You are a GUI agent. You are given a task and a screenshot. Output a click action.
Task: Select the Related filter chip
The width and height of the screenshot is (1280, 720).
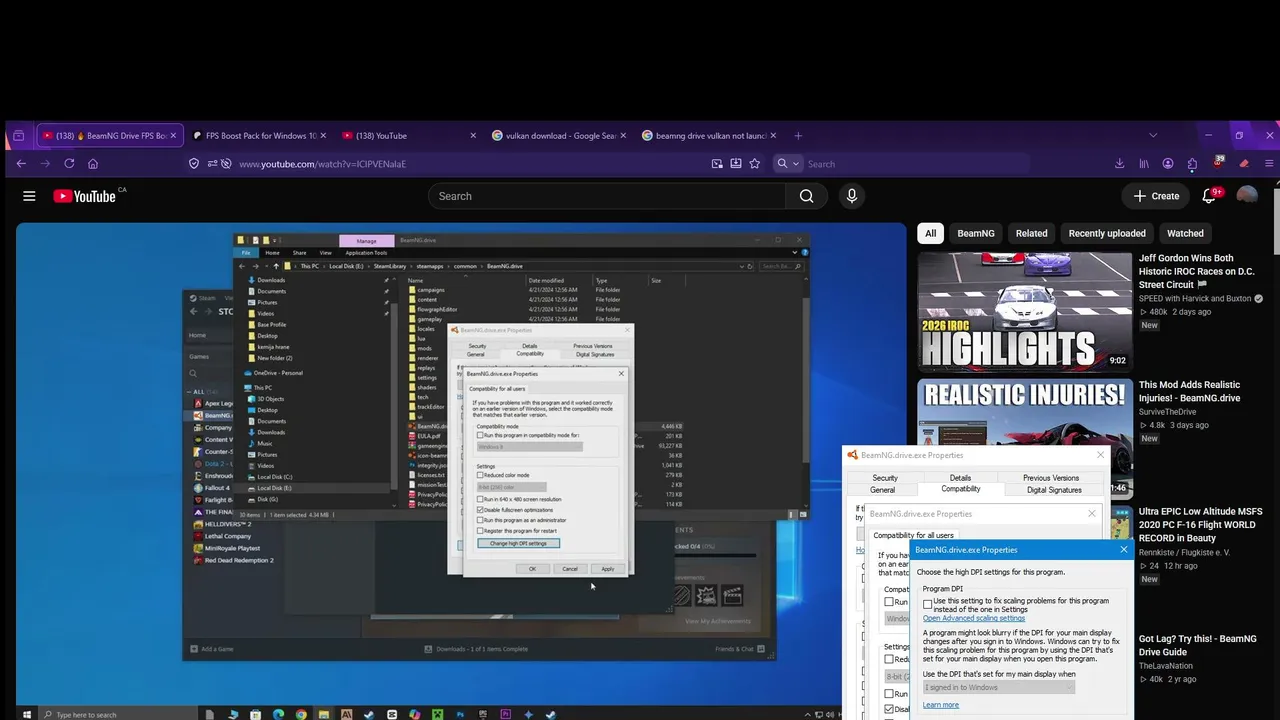point(1032,234)
